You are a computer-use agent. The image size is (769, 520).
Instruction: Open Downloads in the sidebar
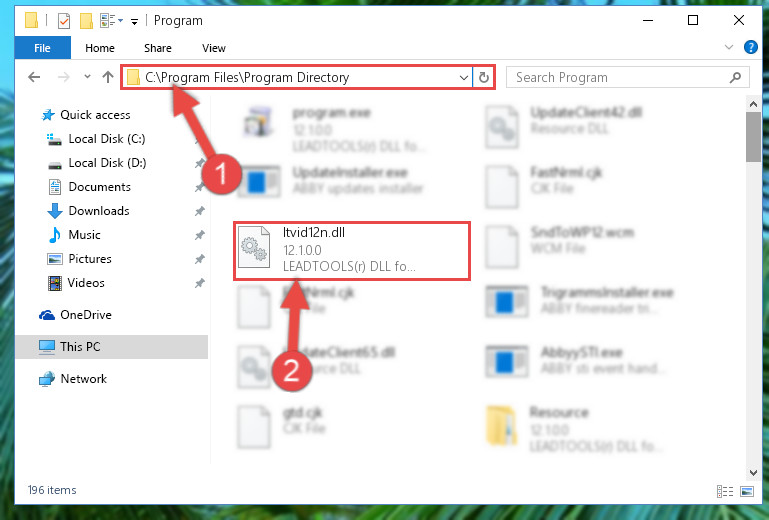(x=89, y=211)
